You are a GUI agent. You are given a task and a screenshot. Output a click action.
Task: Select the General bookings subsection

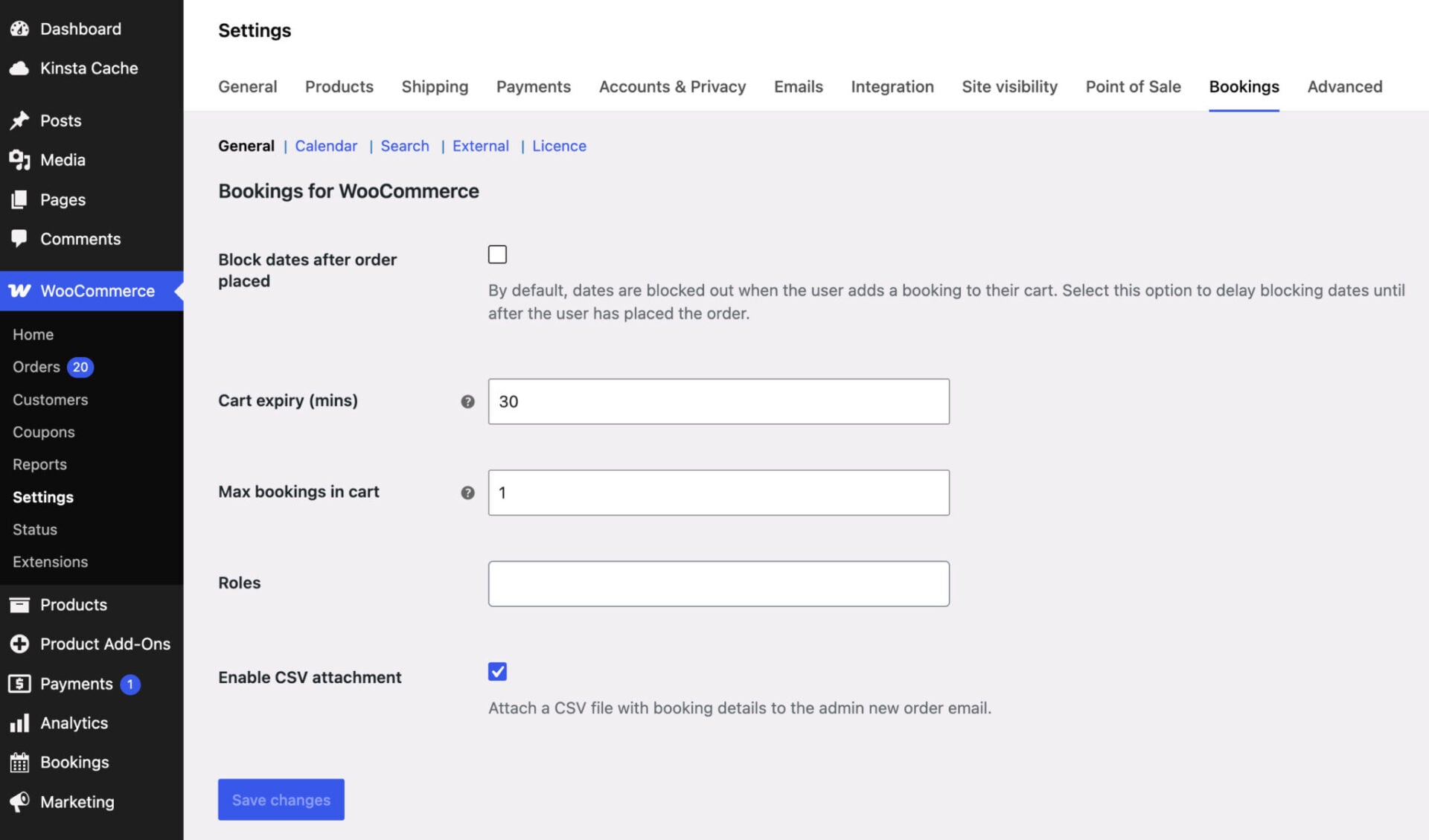coord(246,146)
